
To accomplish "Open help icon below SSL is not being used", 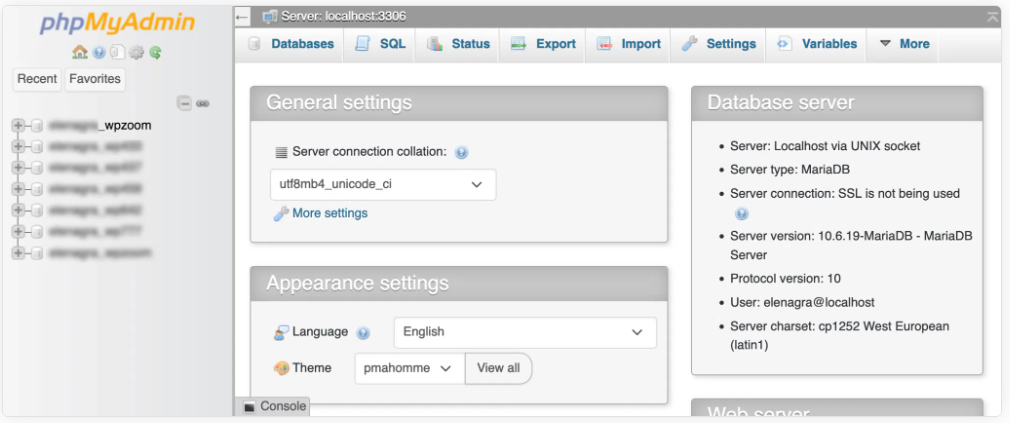I will 741,214.
